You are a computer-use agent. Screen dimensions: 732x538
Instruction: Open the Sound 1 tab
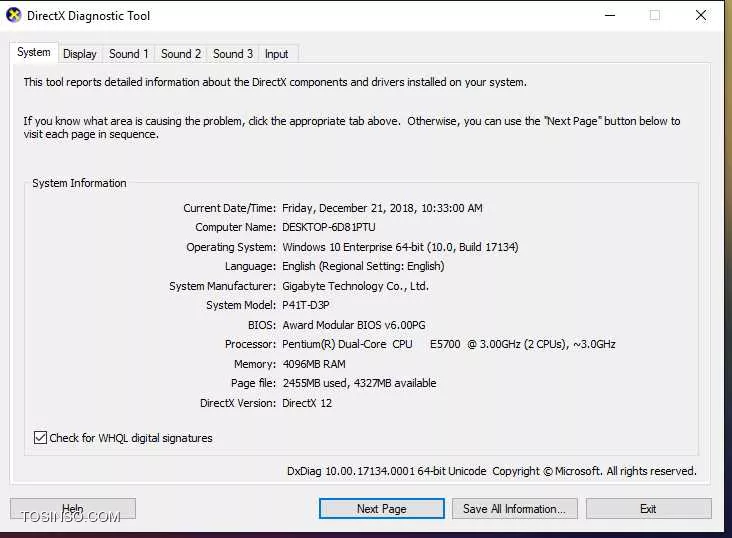(128, 54)
